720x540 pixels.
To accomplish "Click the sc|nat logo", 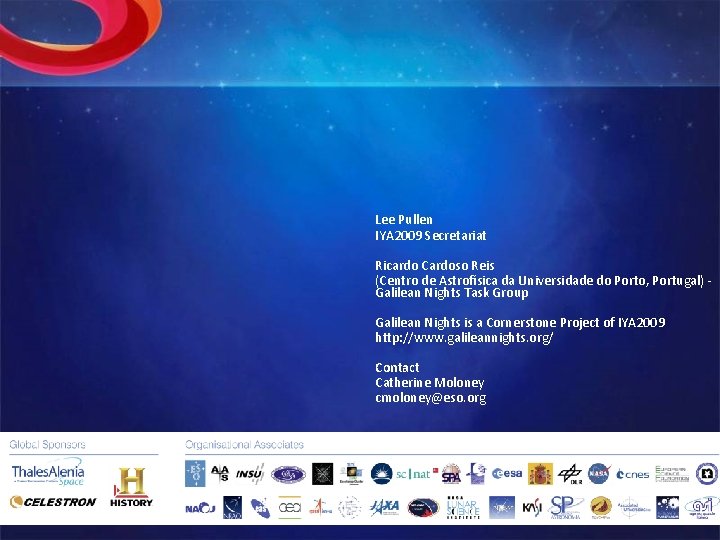I will (x=417, y=474).
